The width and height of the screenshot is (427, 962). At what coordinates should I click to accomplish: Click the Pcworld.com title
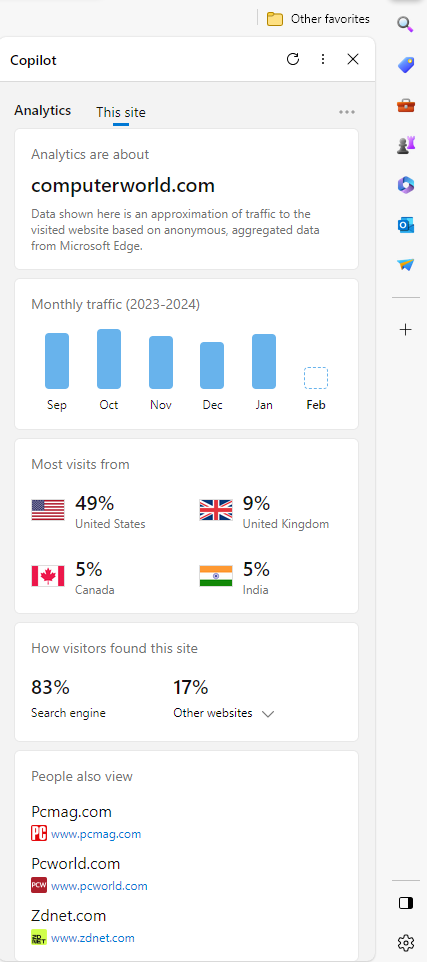click(75, 864)
